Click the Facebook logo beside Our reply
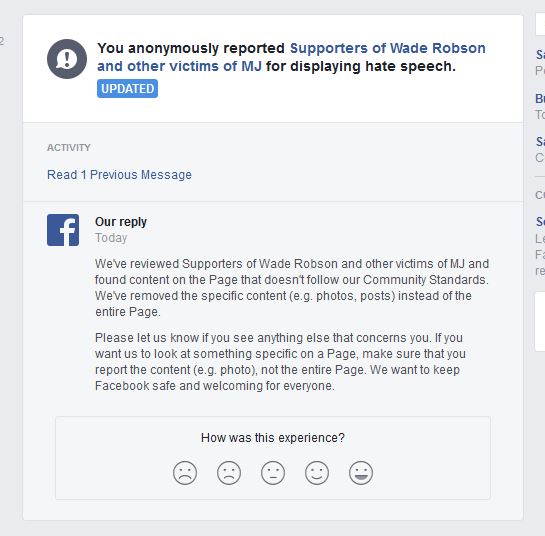This screenshot has height=536, width=545. pos(63,230)
